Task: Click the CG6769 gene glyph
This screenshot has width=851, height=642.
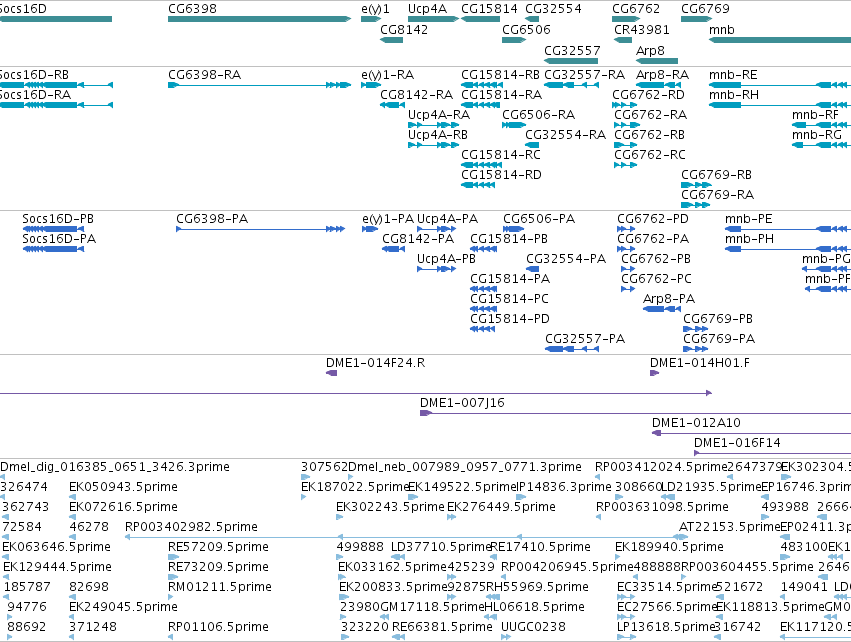Action: [697, 19]
